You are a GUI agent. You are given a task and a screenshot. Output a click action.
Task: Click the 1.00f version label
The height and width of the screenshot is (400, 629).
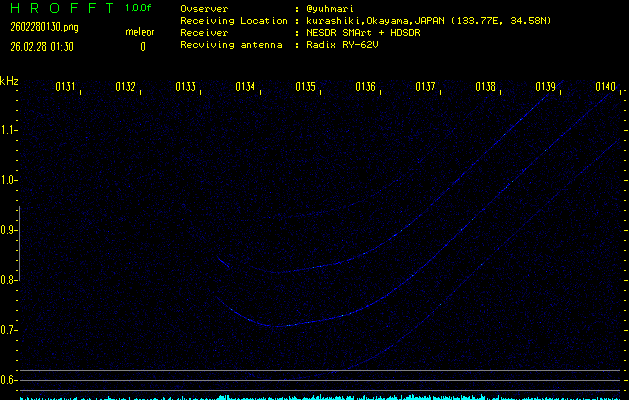139,8
